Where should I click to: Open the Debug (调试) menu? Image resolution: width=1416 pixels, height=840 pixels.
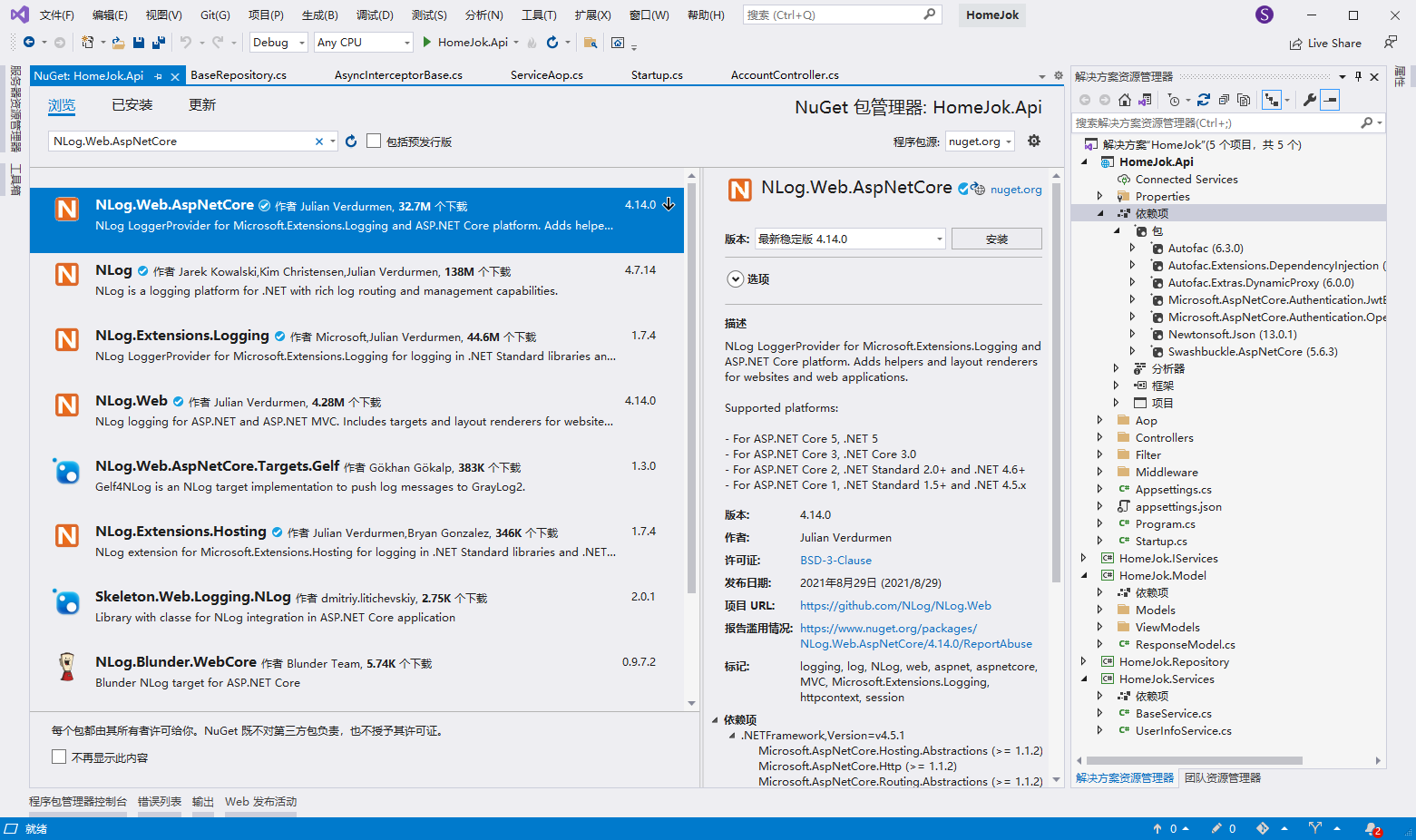tap(375, 15)
